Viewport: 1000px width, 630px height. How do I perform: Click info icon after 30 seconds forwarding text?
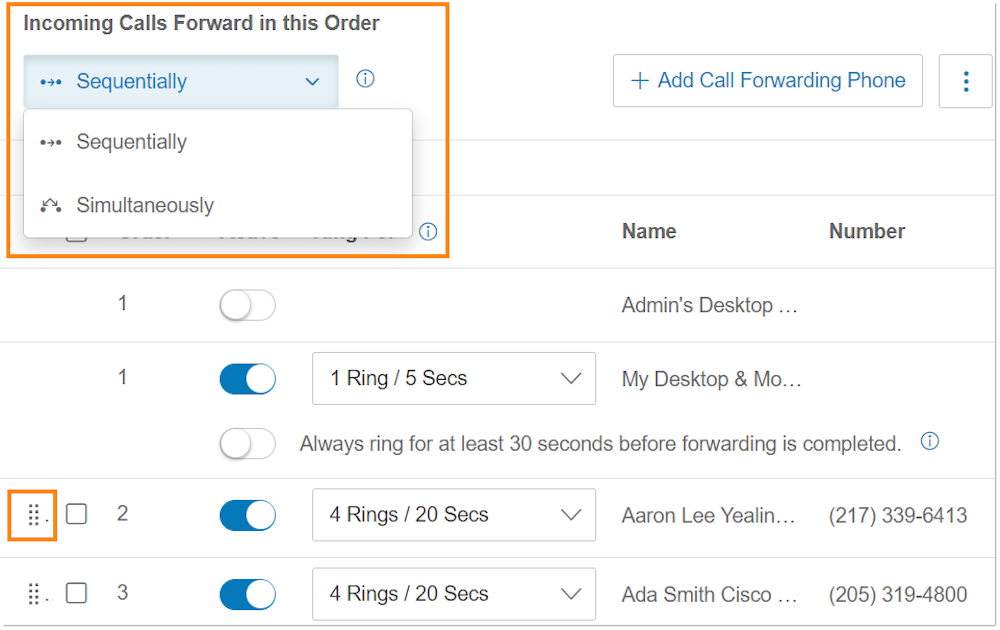[x=930, y=441]
